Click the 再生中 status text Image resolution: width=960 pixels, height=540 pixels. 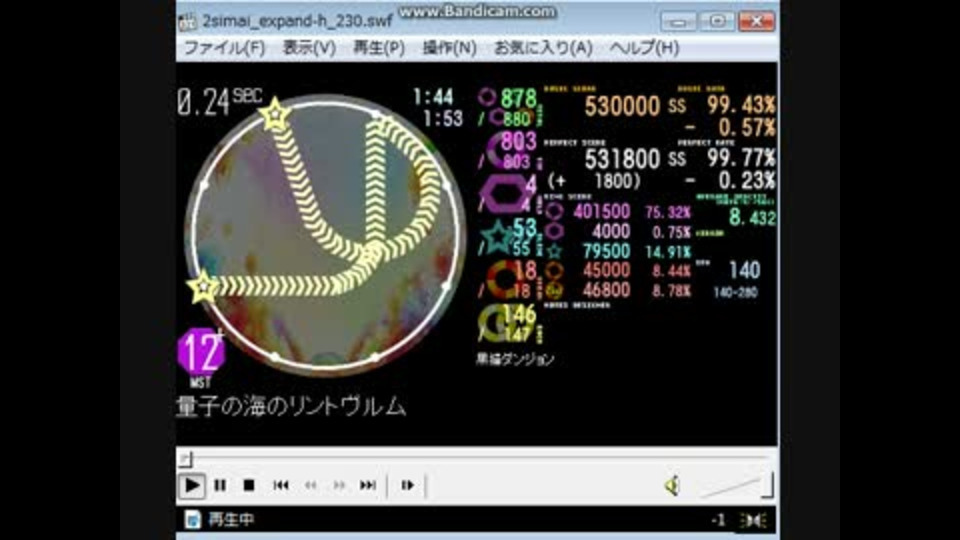tap(231, 520)
